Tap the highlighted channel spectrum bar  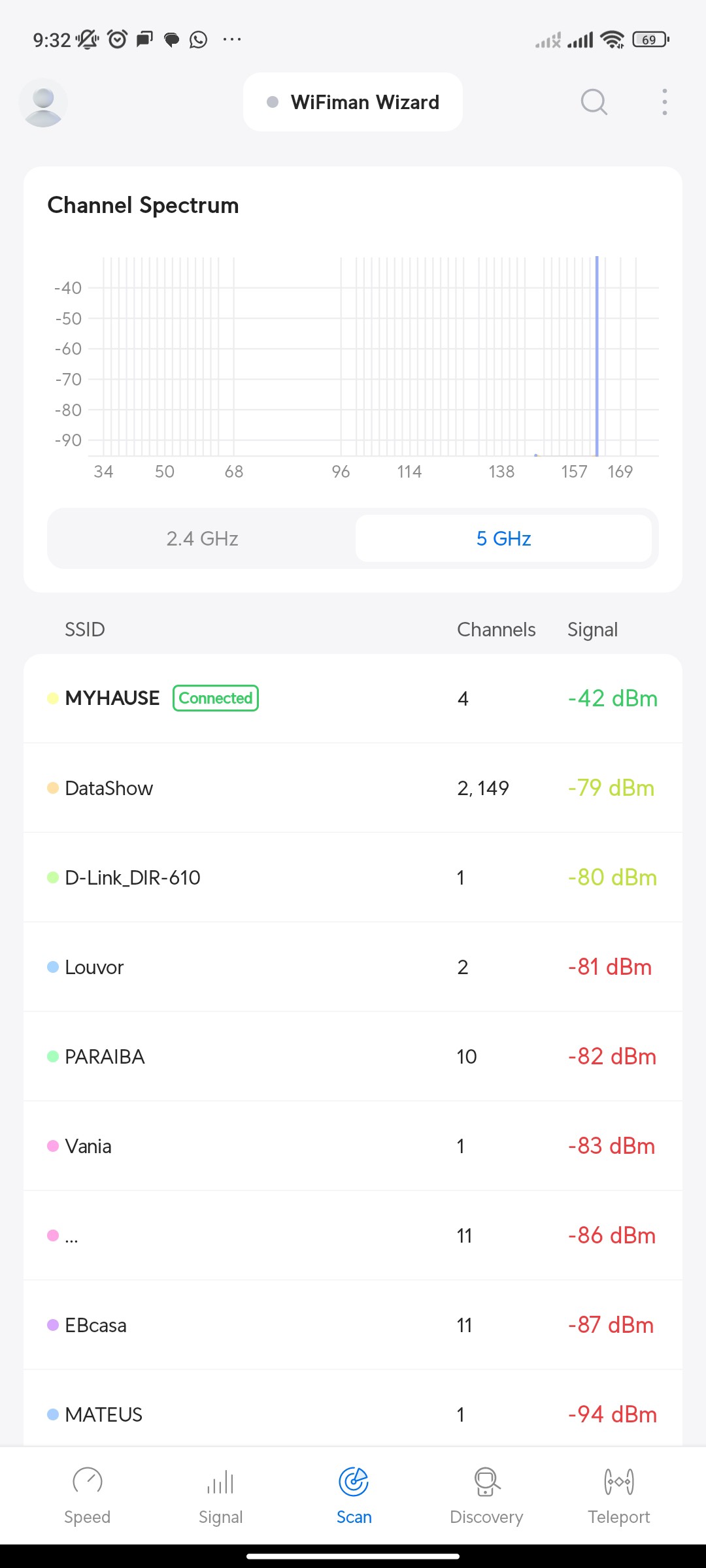pos(597,356)
